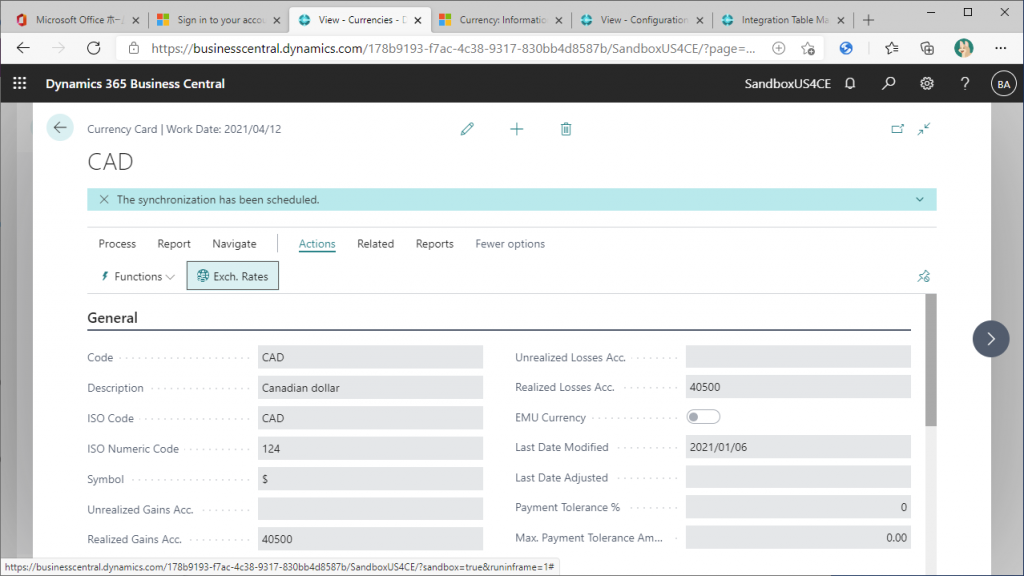Dismiss the synchronization notification

(x=104, y=200)
